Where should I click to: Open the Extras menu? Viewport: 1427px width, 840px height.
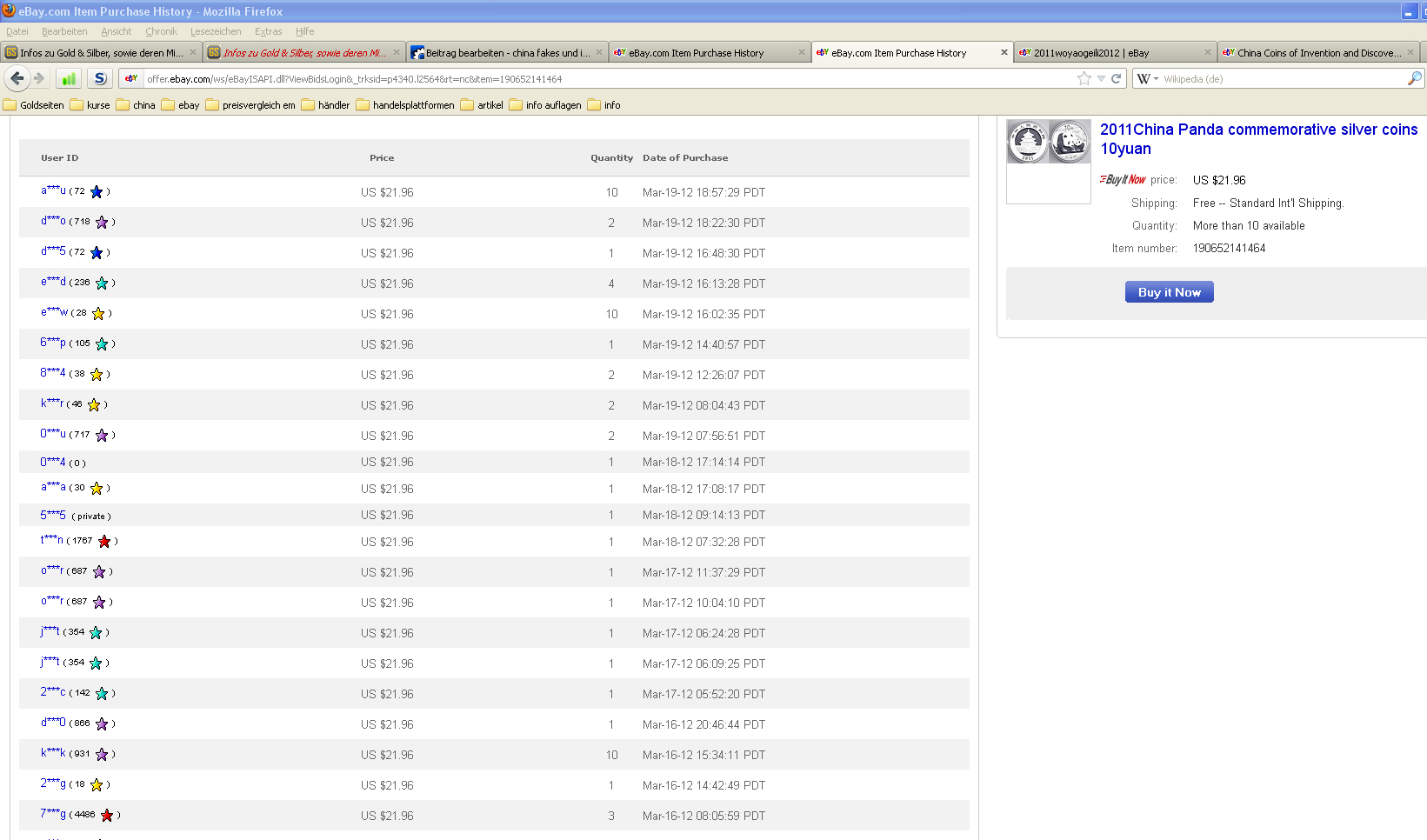[x=268, y=31]
